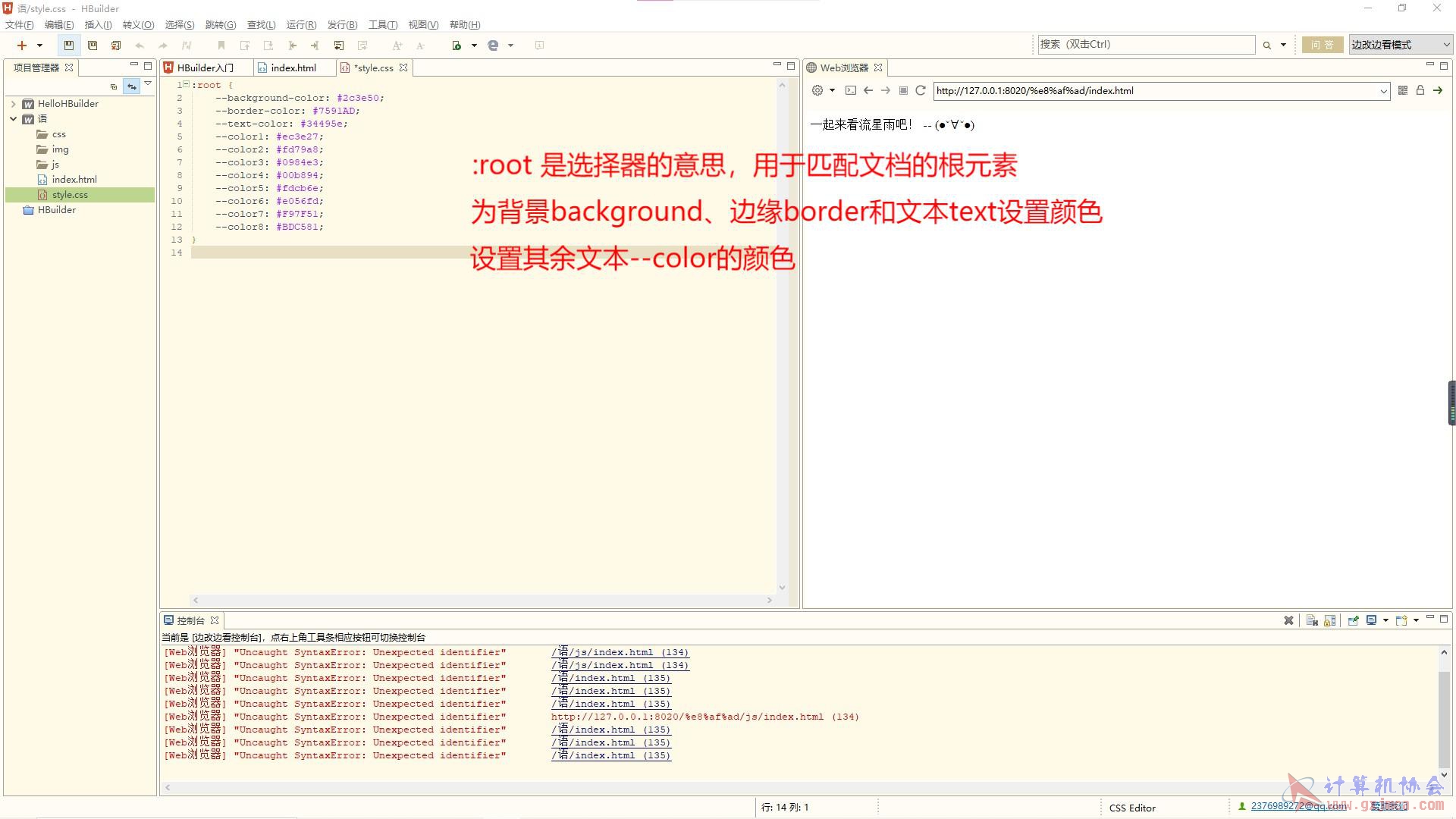Click the browser Refresh icon

[921, 90]
